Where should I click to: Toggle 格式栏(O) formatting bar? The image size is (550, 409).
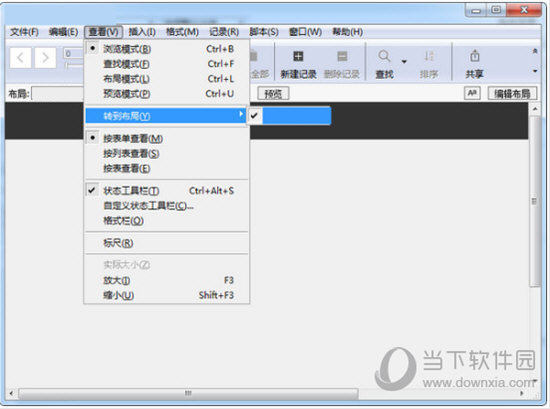click(167, 221)
